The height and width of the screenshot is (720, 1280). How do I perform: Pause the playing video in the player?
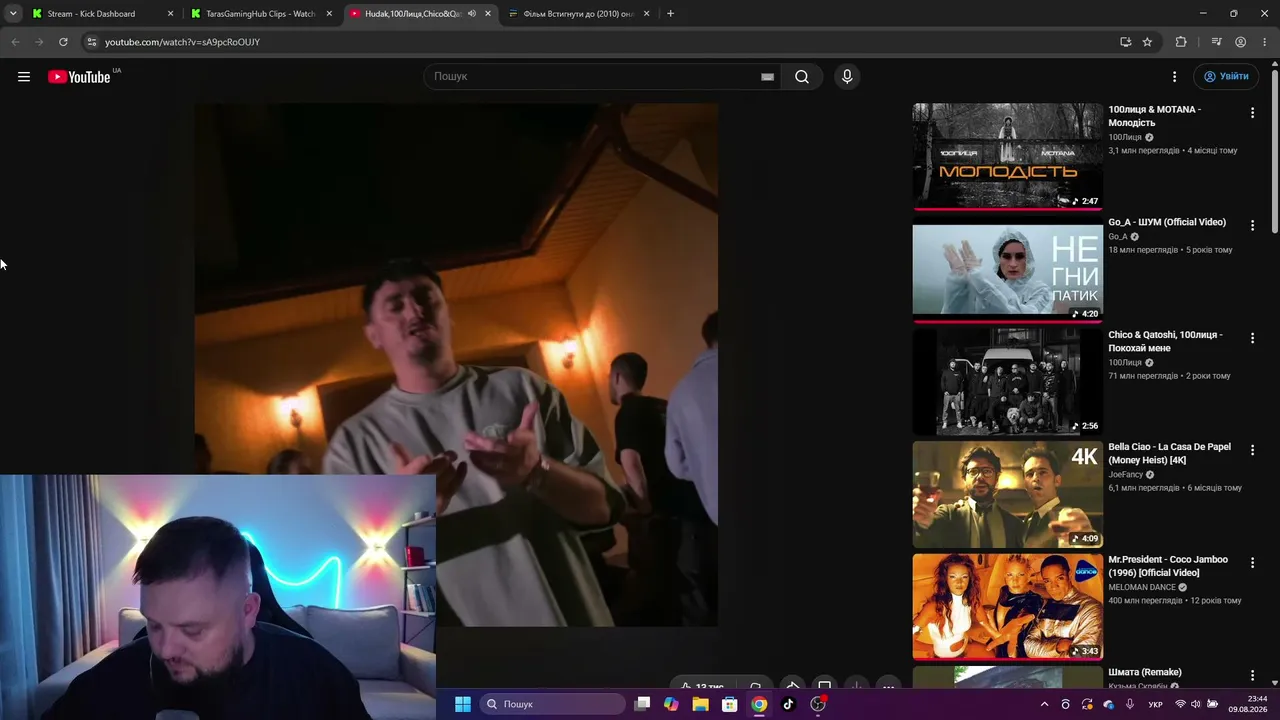tap(456, 365)
